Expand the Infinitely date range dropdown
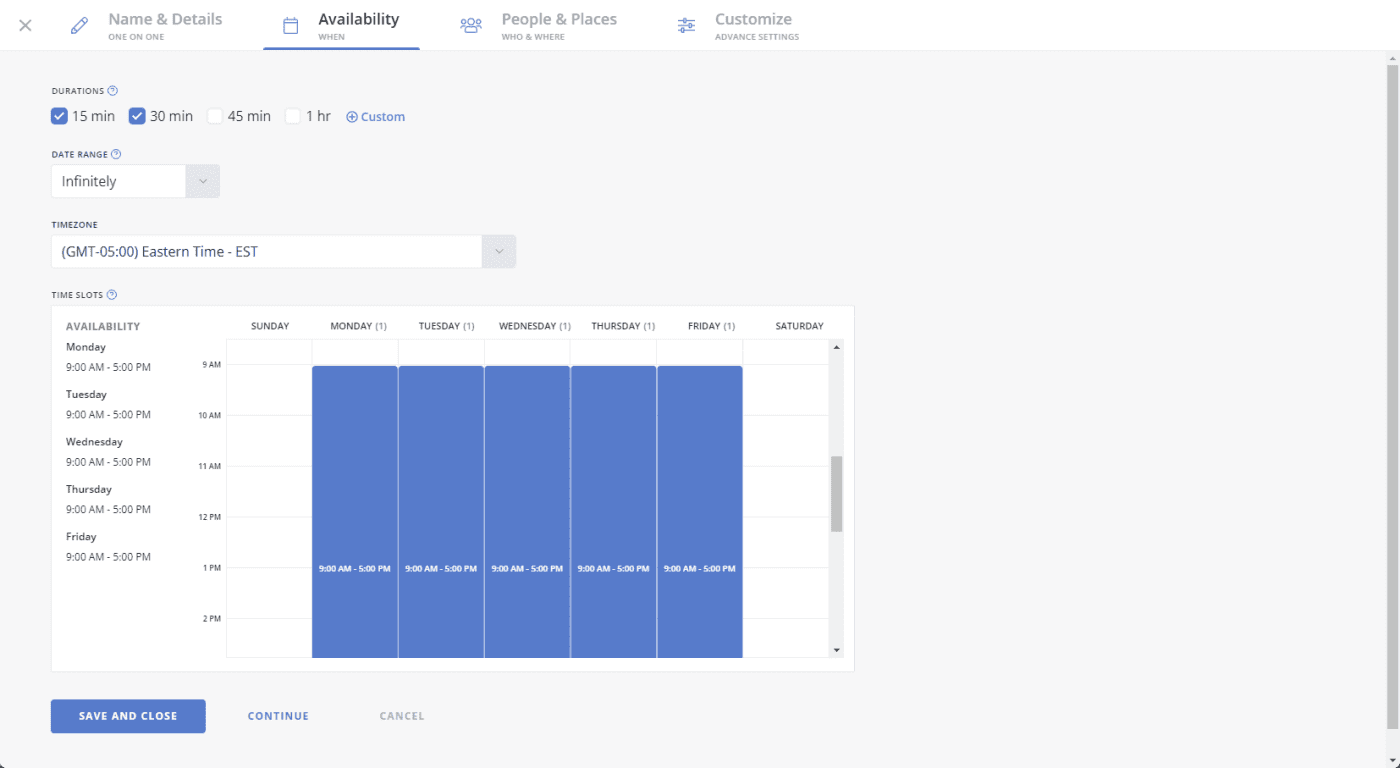 pyautogui.click(x=135, y=181)
